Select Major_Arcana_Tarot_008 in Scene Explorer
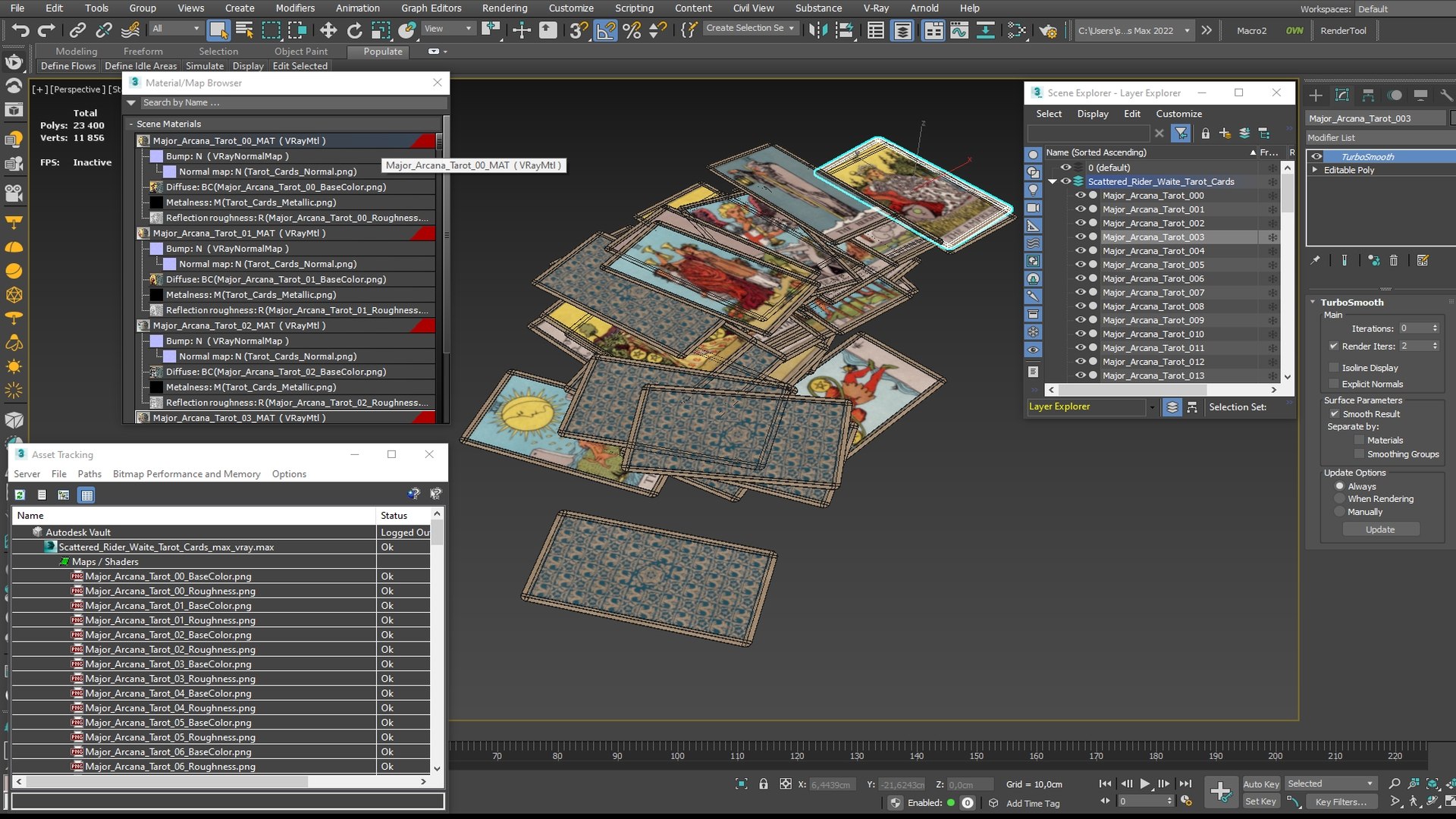This screenshot has height=819, width=1456. [x=1153, y=306]
